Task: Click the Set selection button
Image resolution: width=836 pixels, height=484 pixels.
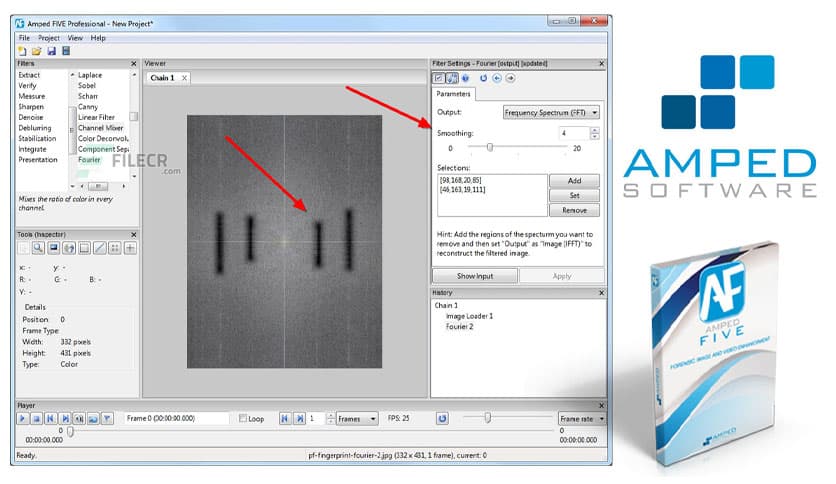Action: click(x=574, y=196)
